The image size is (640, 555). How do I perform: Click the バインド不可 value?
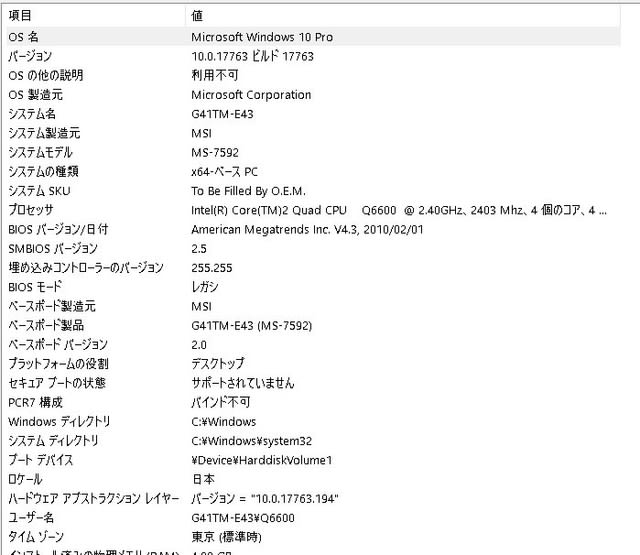coord(221,402)
